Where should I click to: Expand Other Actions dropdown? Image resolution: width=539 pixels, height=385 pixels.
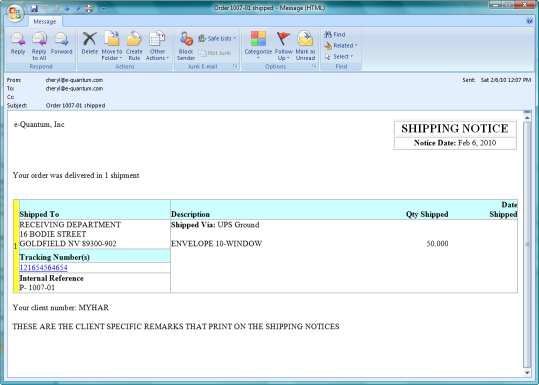[157, 46]
